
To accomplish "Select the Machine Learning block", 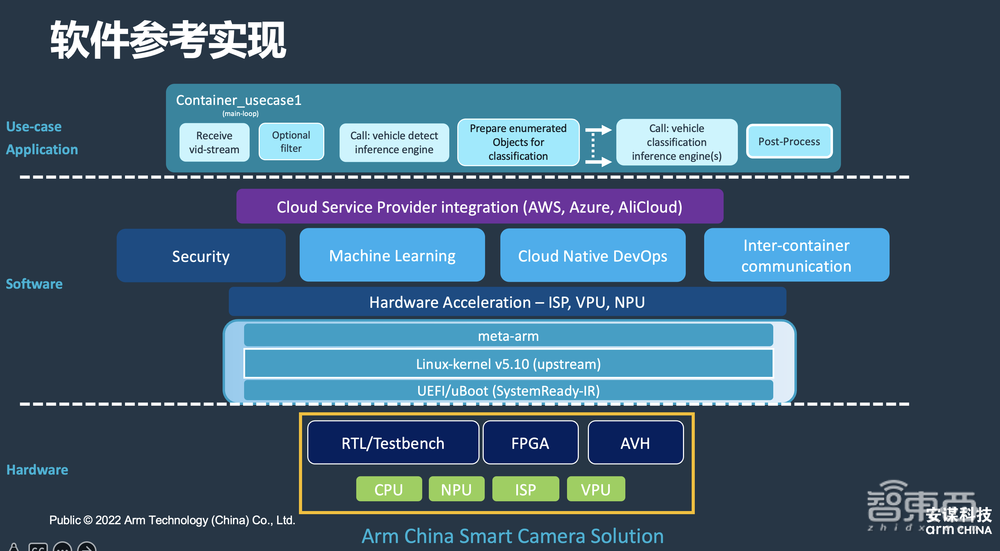I will point(392,256).
